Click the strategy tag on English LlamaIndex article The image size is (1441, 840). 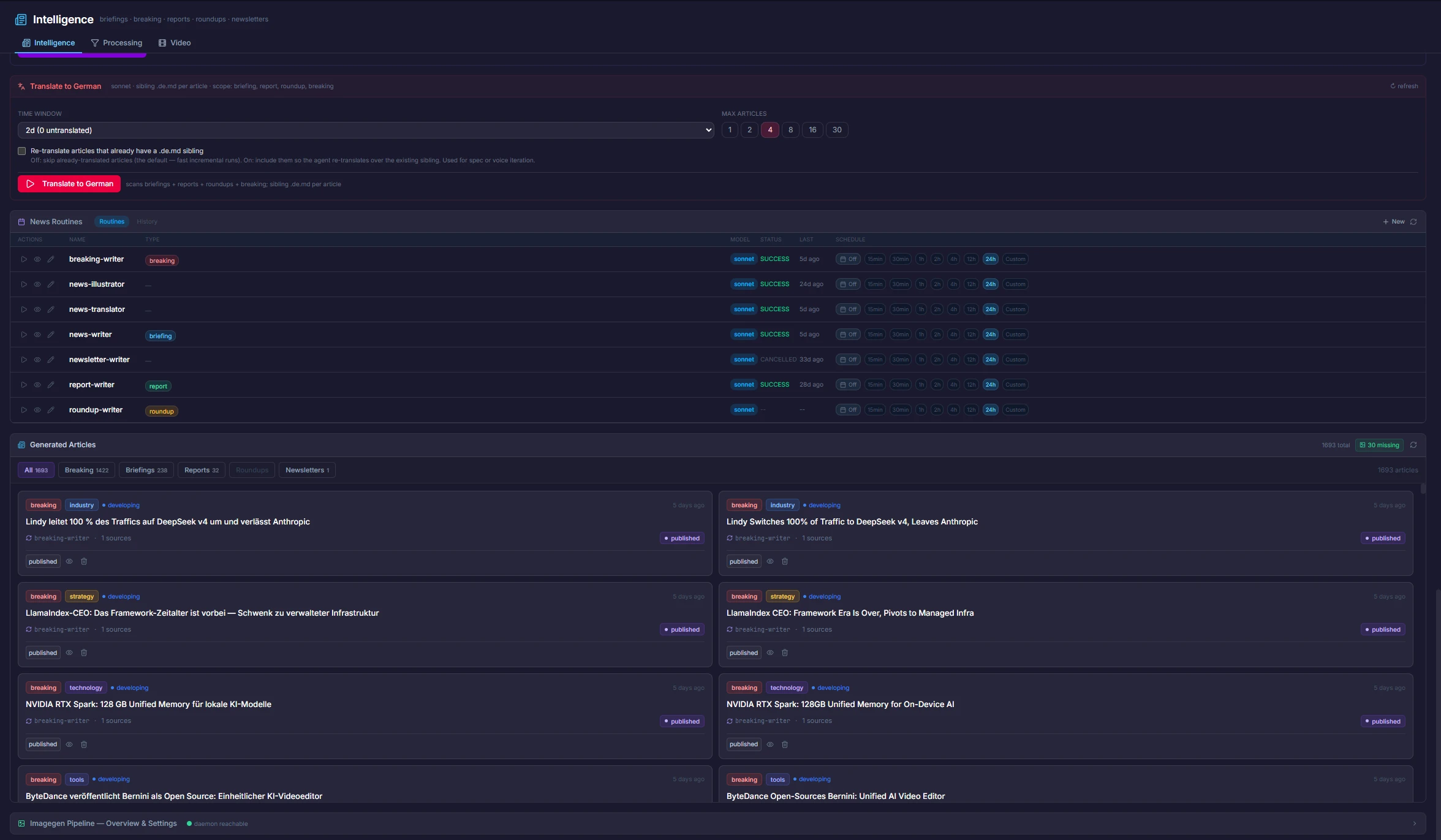(x=782, y=597)
